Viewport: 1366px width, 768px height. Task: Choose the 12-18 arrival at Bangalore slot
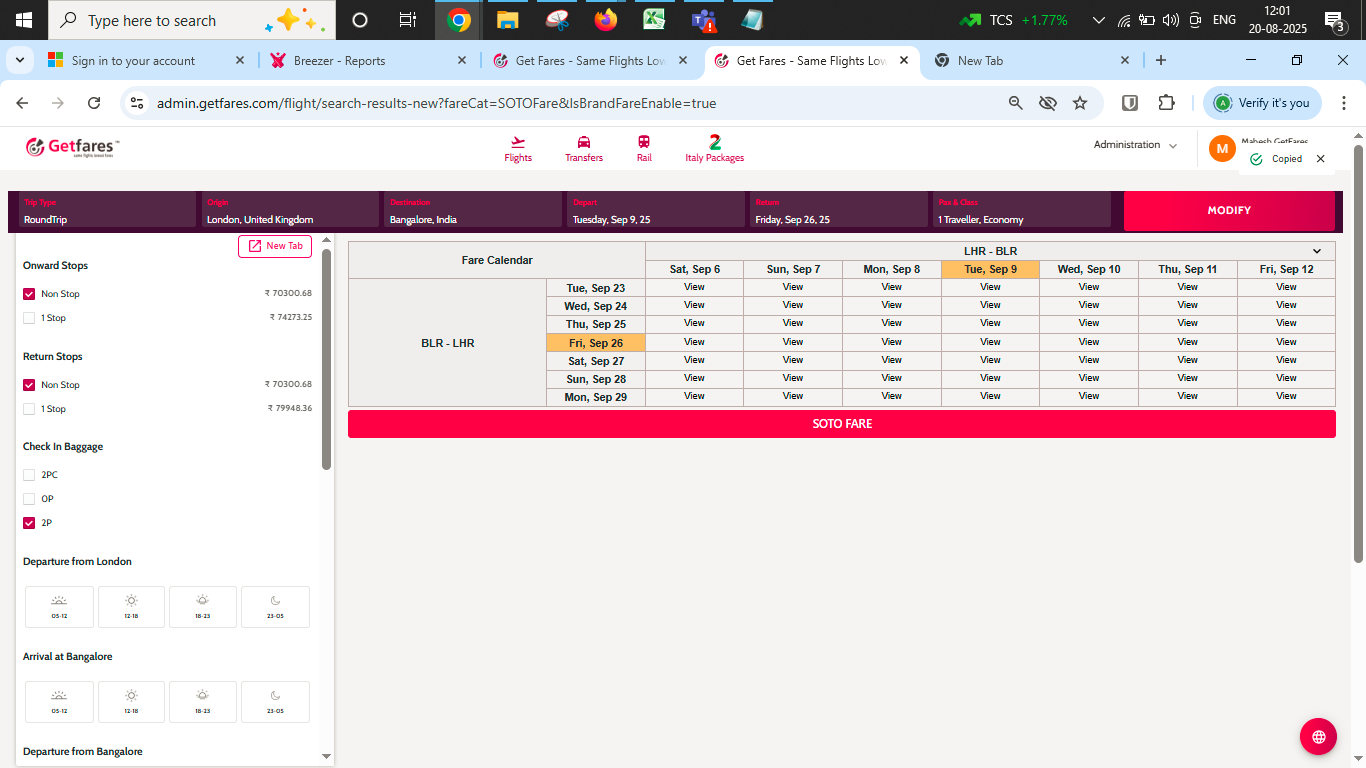131,701
